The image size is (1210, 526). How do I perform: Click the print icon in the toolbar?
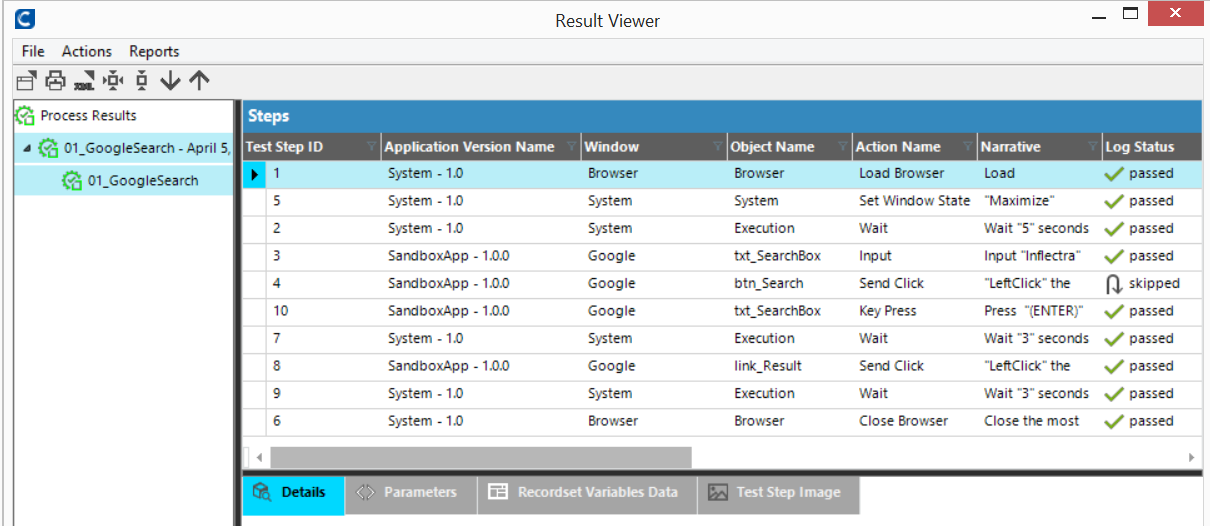click(x=55, y=81)
